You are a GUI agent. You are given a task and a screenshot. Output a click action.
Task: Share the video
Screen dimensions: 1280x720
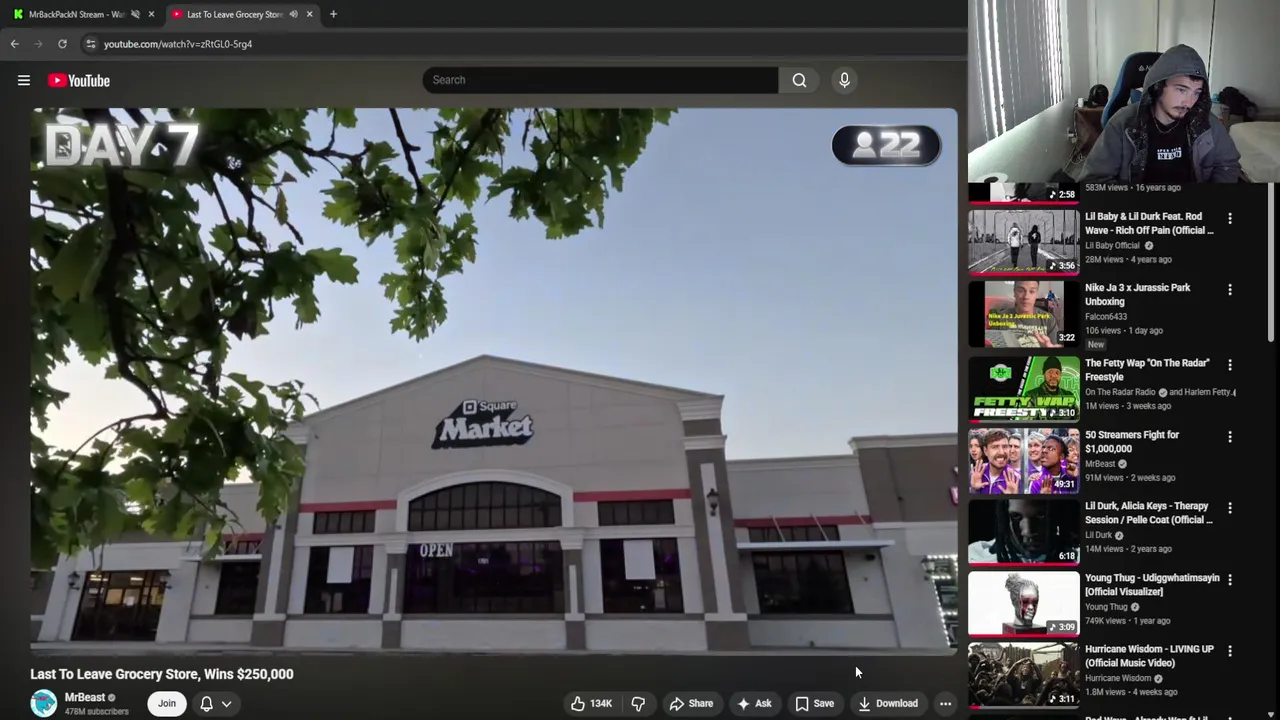pyautogui.click(x=691, y=704)
